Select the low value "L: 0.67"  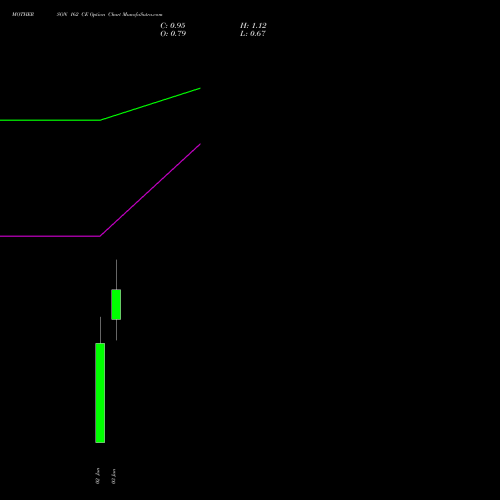pos(253,34)
